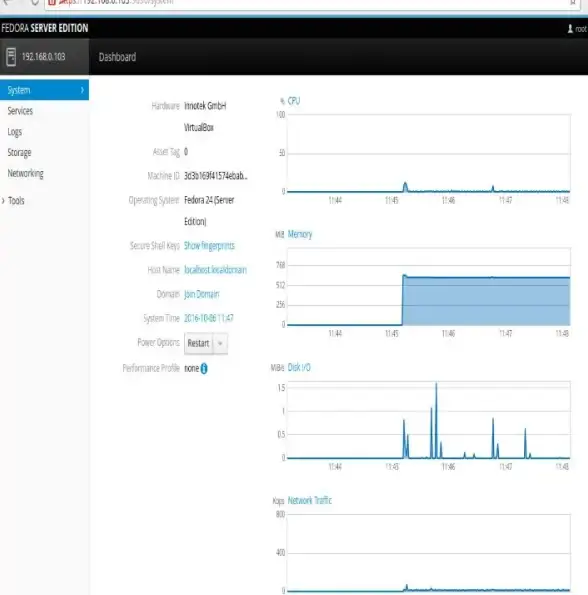Select Networking in the sidebar
This screenshot has height=595, width=588.
coord(25,173)
